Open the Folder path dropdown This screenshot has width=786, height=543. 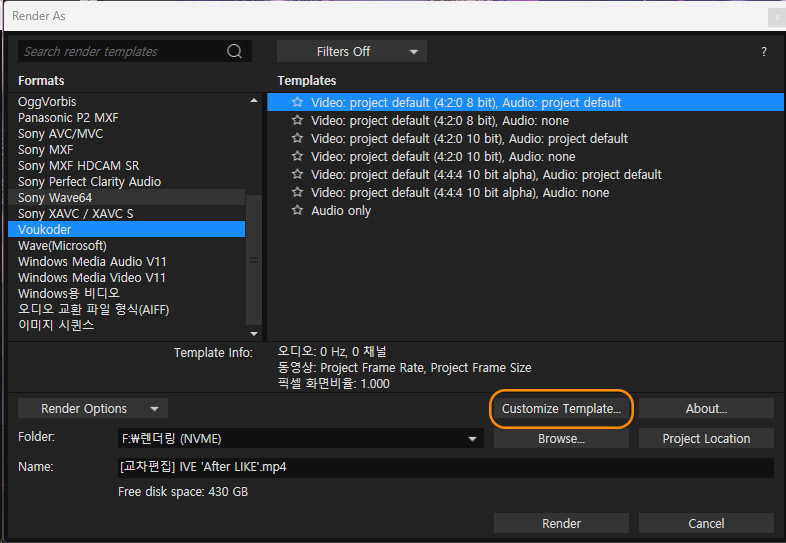click(472, 439)
